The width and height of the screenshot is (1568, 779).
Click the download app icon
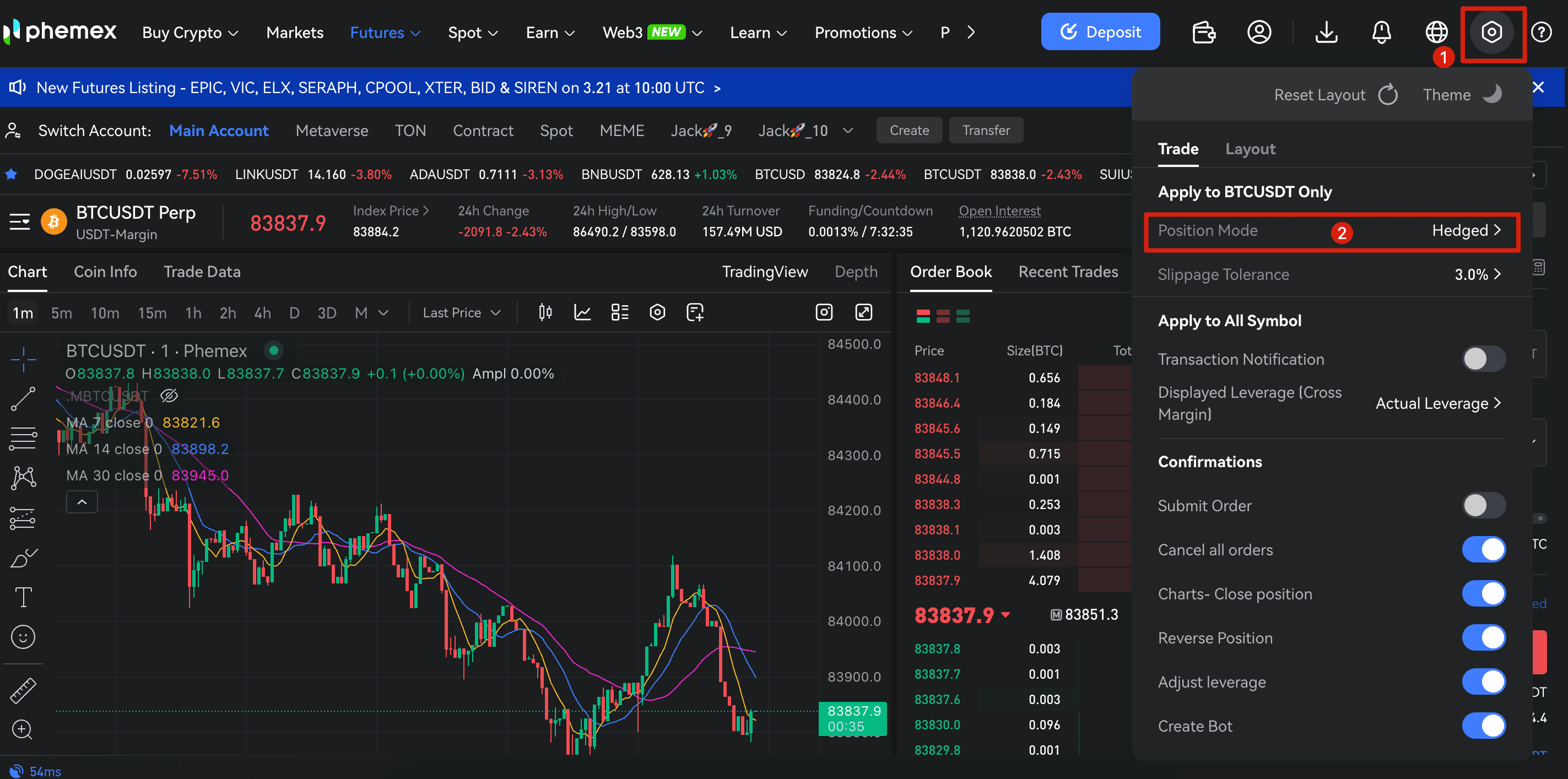pyautogui.click(x=1326, y=33)
